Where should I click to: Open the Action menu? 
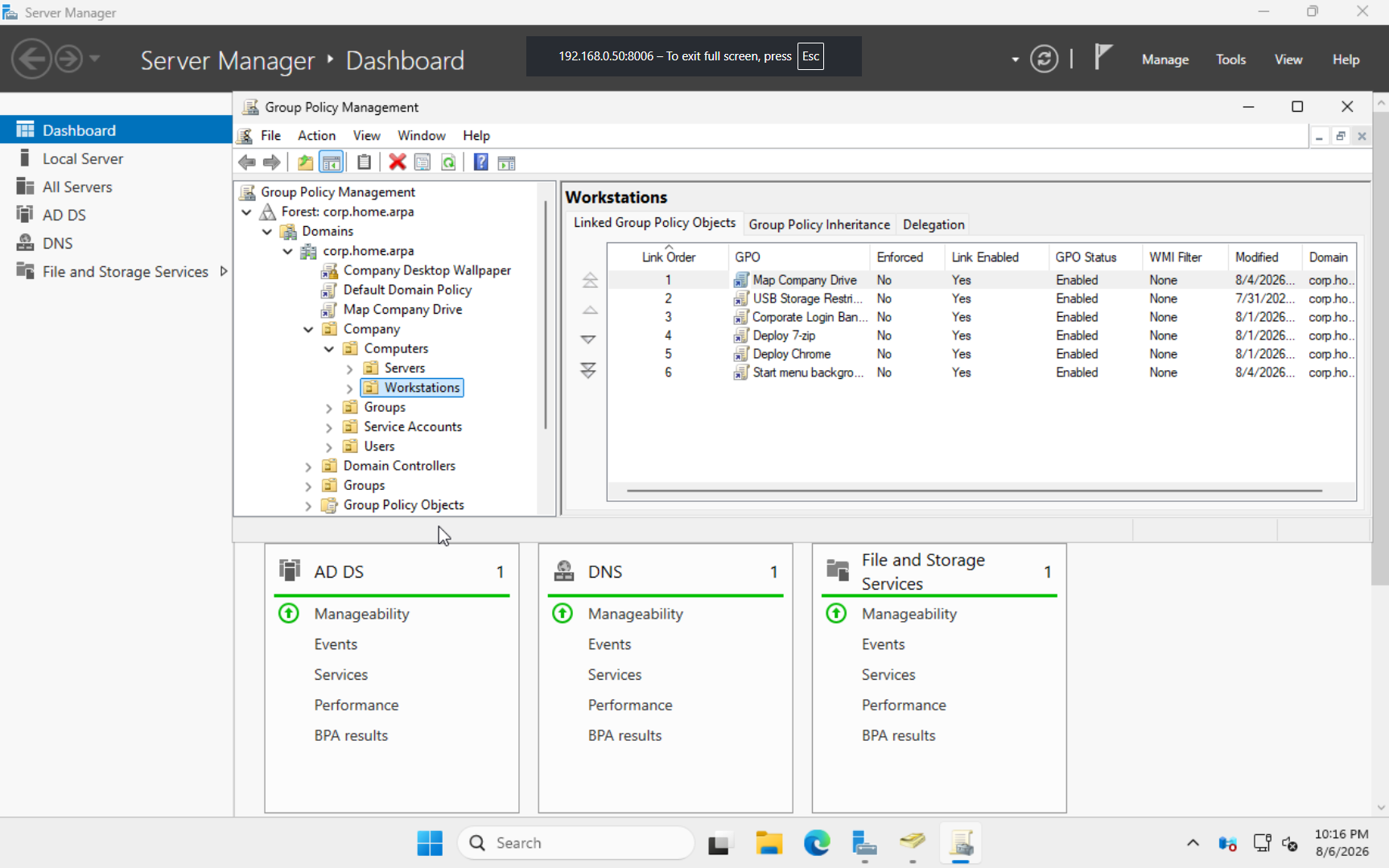316,136
